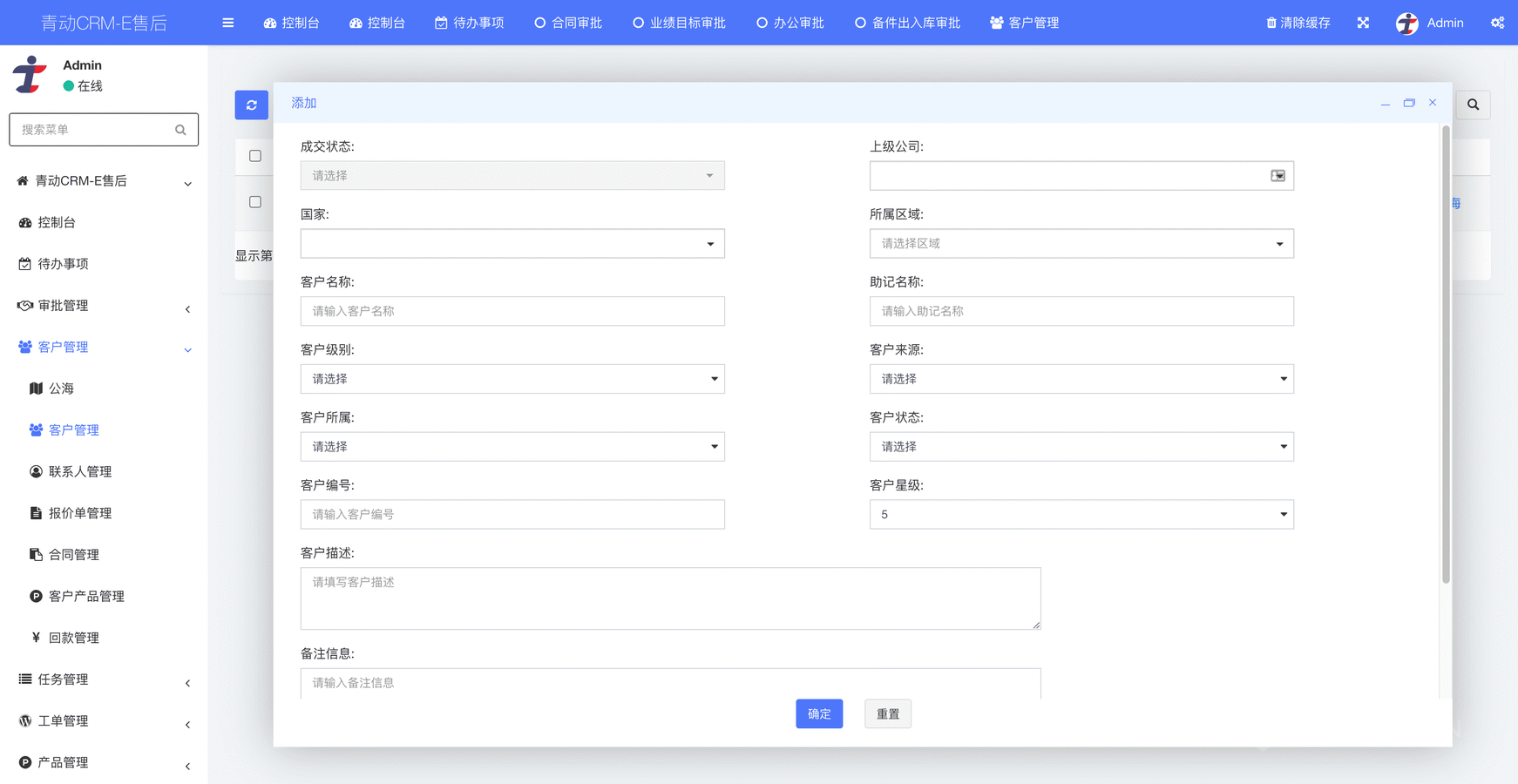Viewport: 1518px width, 784px height.
Task: Click the fullscreen expand icon
Action: [x=1363, y=23]
